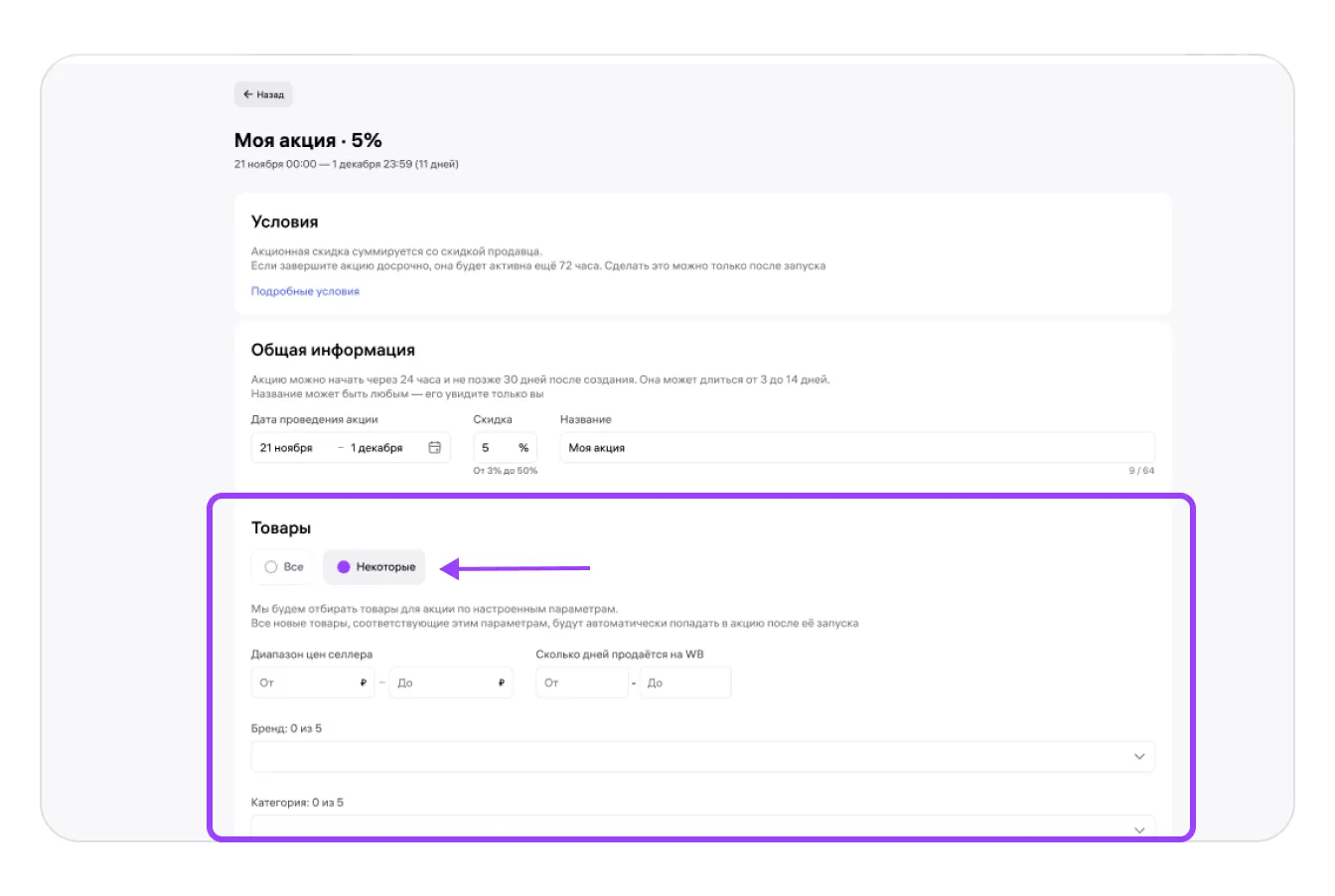
Task: Focus days sold on WB До field
Action: pyautogui.click(x=685, y=682)
